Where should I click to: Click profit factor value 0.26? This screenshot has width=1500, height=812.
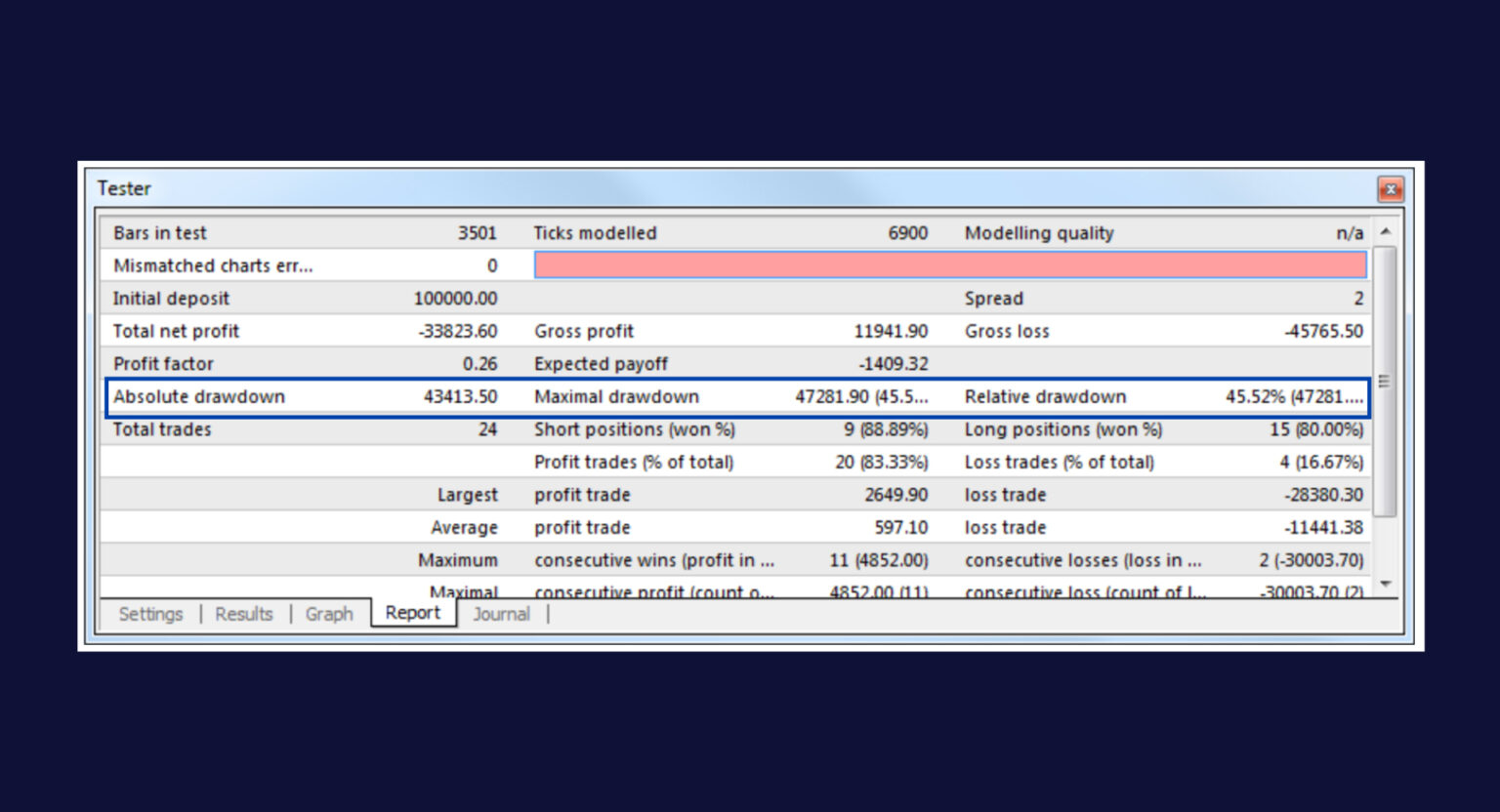(479, 364)
